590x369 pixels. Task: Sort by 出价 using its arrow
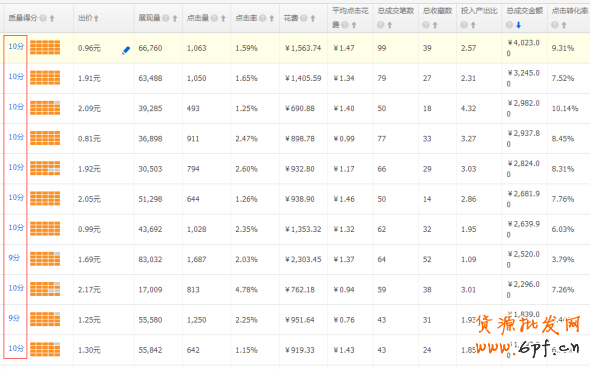pos(96,18)
